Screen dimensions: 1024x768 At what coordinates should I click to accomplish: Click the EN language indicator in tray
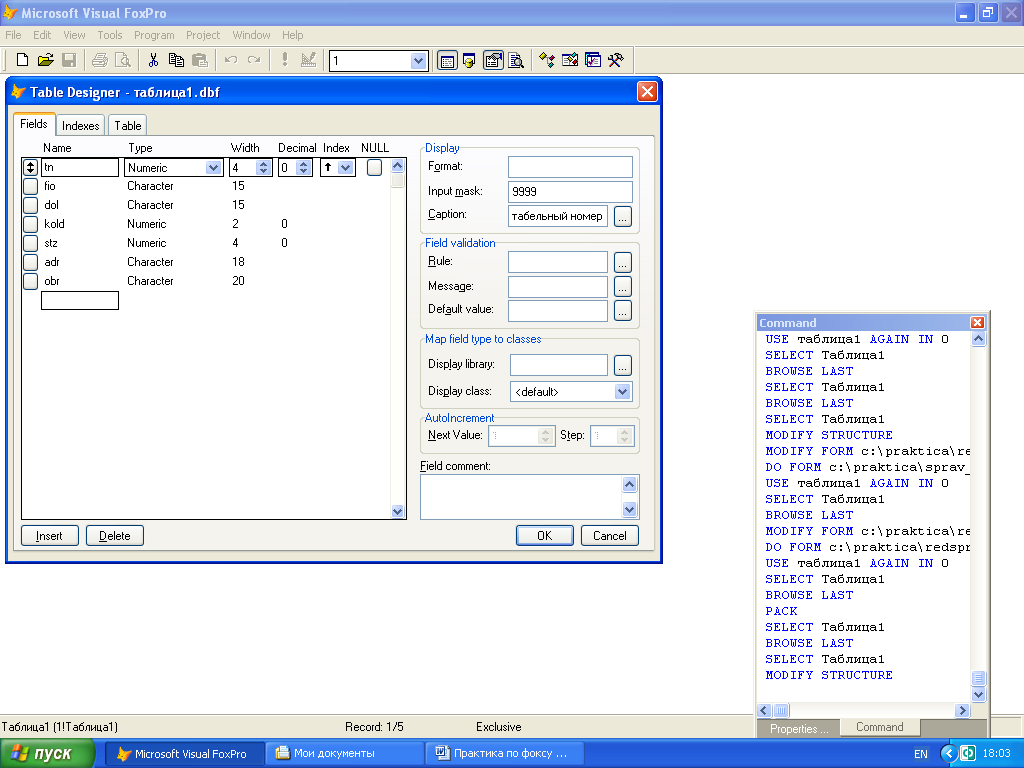pos(921,754)
